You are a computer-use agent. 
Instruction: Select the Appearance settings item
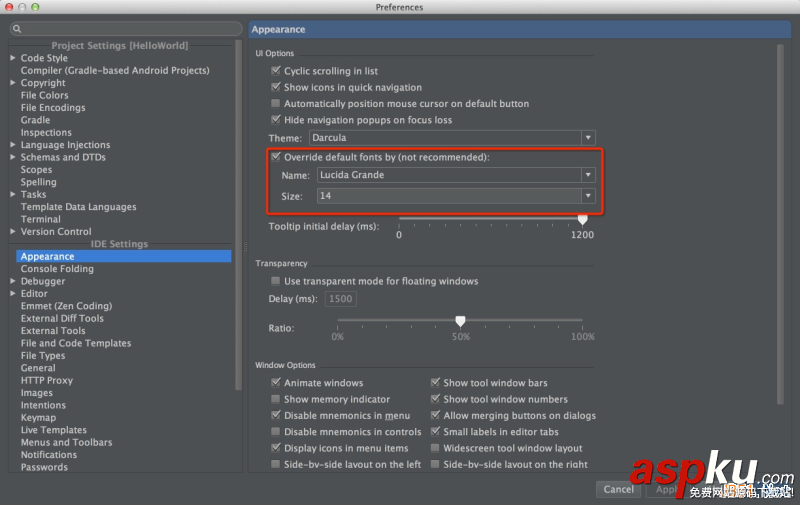(123, 256)
